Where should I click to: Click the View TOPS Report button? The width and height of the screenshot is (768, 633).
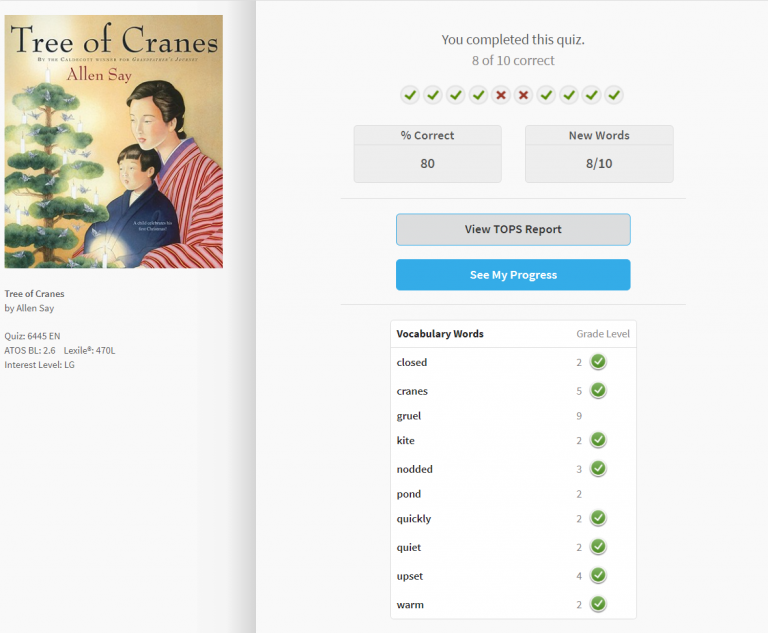click(513, 229)
